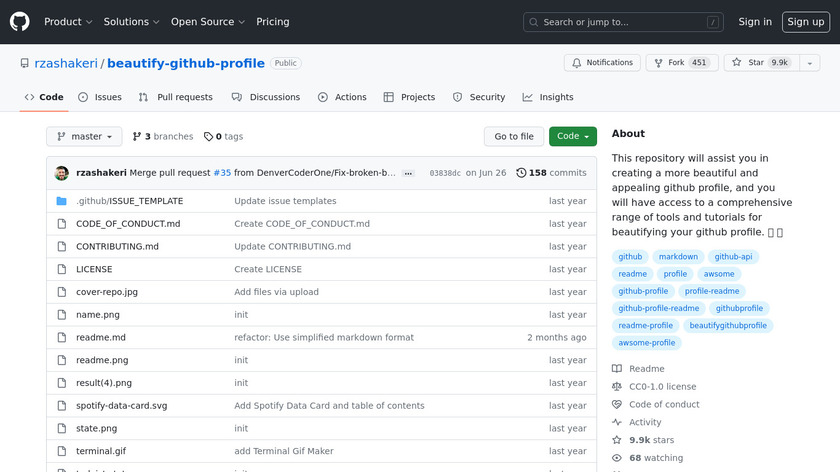
Task: Expand the commit message ellipsis button
Action: 408,174
